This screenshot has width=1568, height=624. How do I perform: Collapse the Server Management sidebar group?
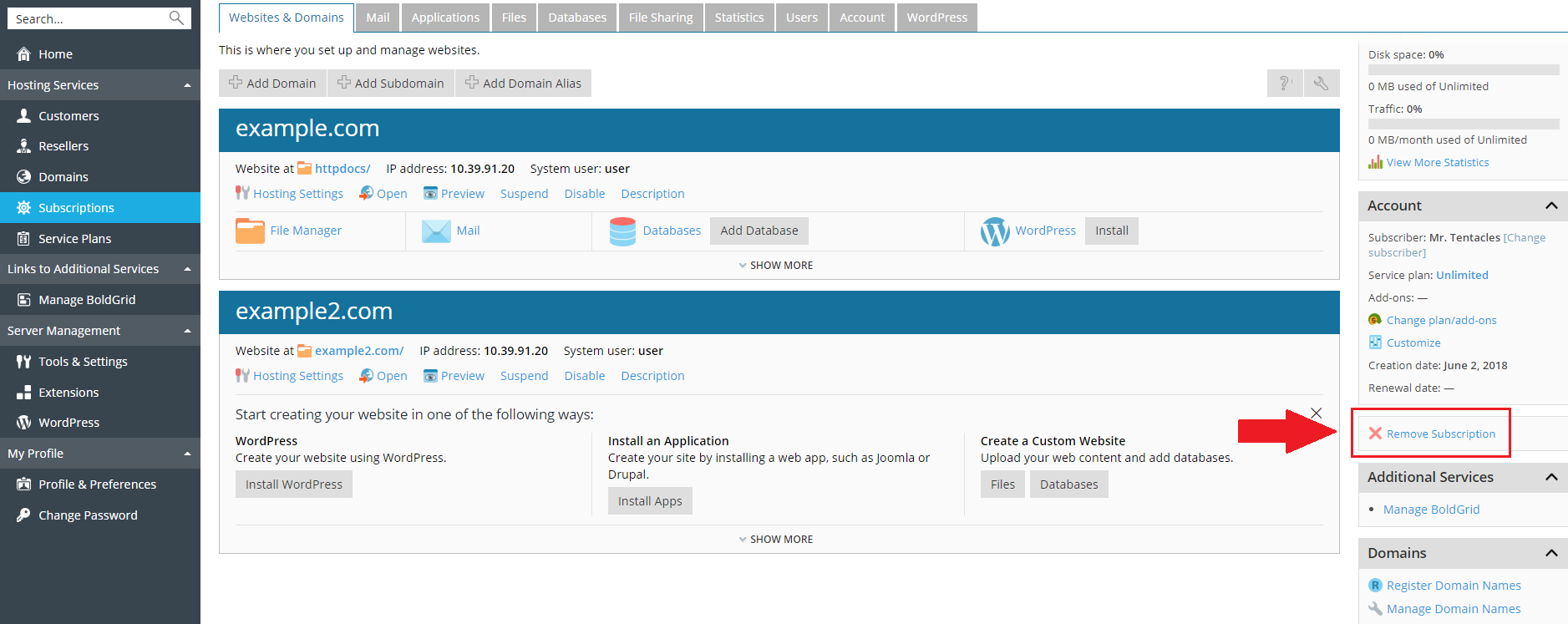187,331
